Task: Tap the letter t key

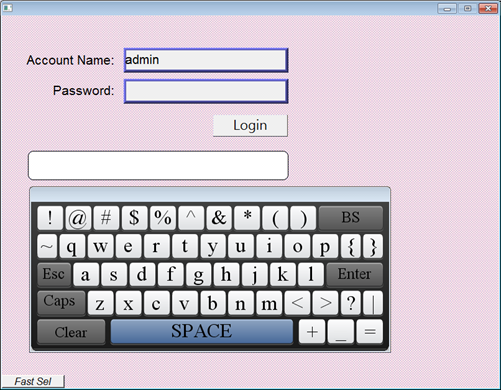Action: pos(185,246)
